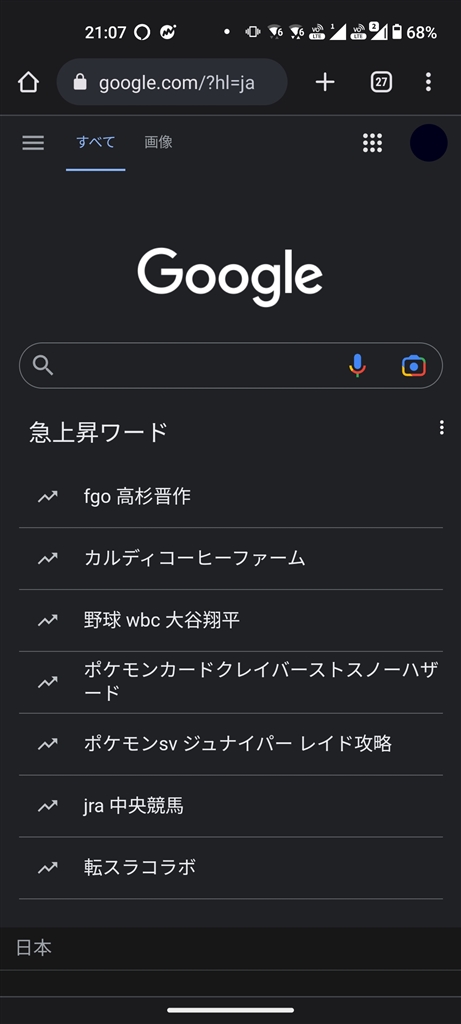Image resolution: width=461 pixels, height=1024 pixels.
Task: Open 野球 wbc 大谷翔平 trending search
Action: (x=231, y=620)
